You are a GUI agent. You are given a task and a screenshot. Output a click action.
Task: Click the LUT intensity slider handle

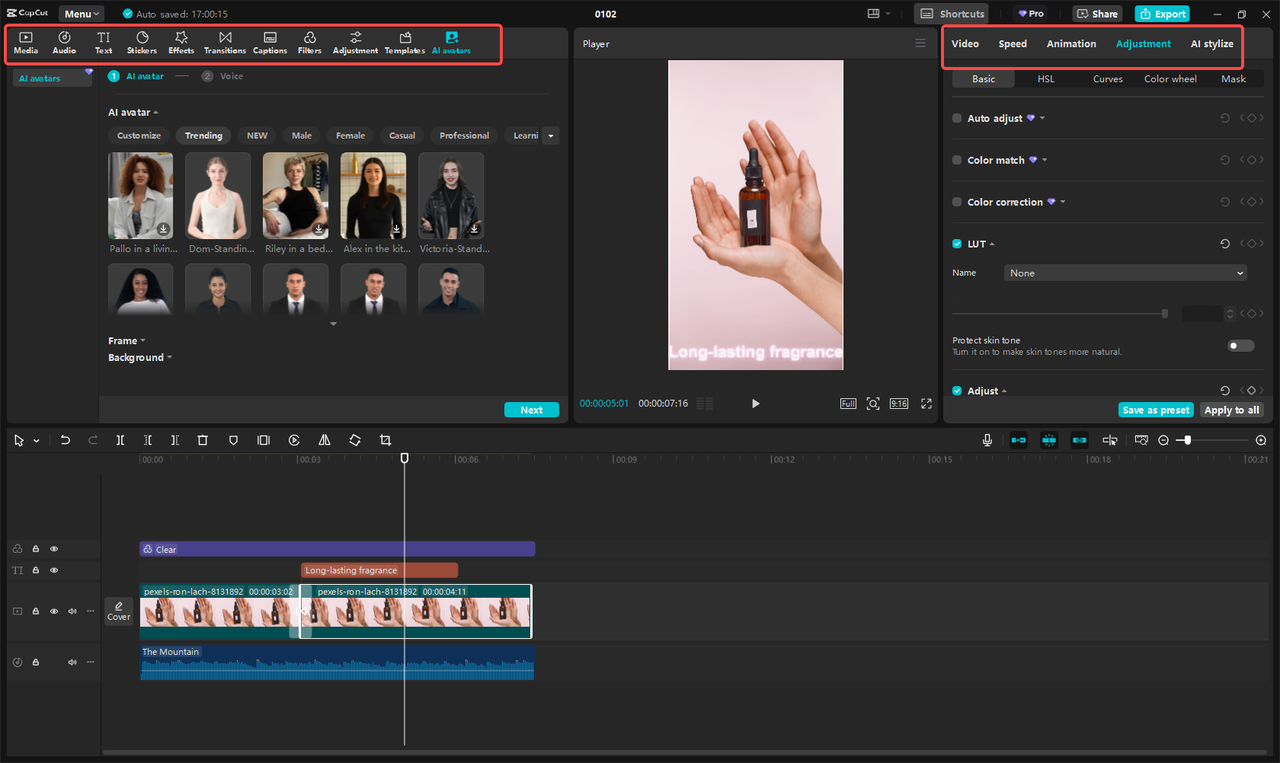pyautogui.click(x=1164, y=314)
